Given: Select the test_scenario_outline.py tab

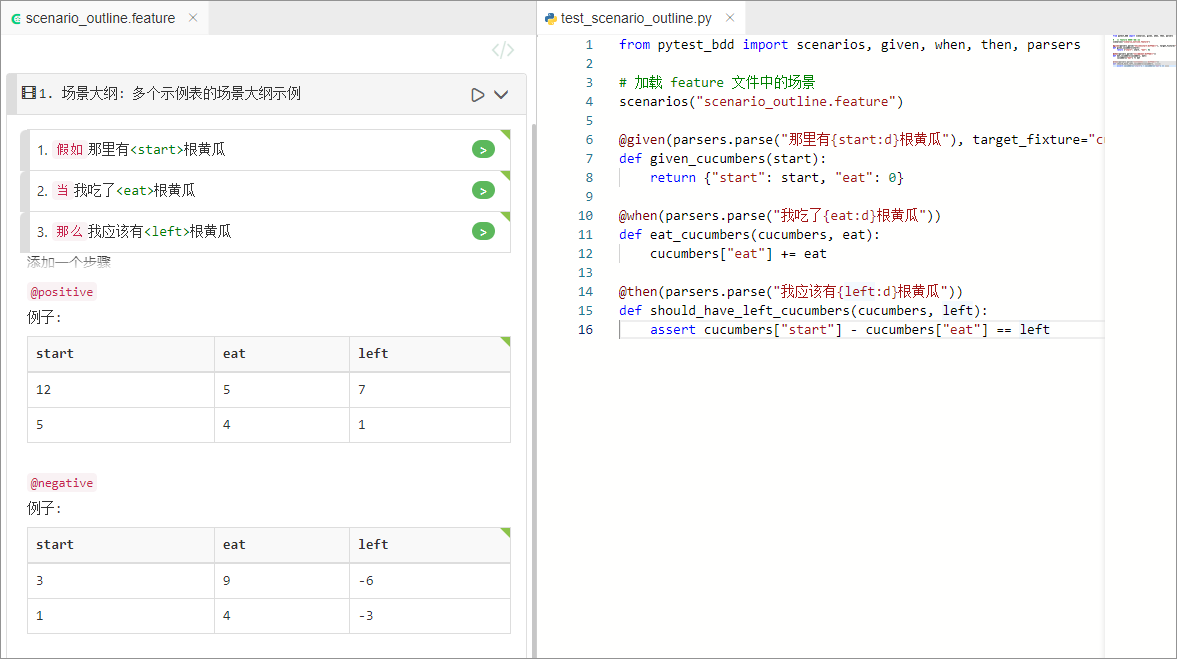Looking at the screenshot, I should (635, 18).
